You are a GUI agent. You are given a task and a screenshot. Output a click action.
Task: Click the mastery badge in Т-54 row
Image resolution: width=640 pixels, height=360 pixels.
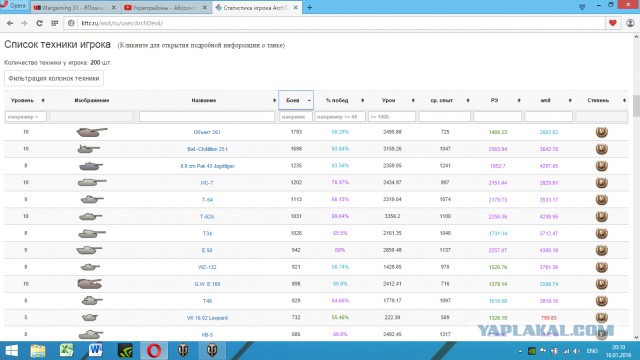(x=601, y=200)
